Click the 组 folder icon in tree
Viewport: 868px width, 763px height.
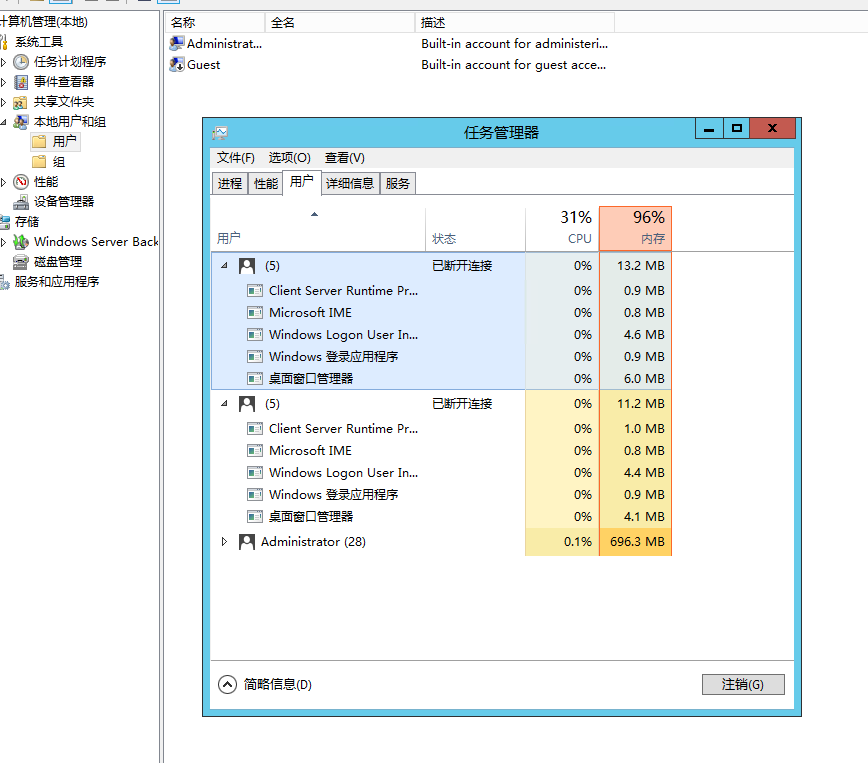coord(39,162)
